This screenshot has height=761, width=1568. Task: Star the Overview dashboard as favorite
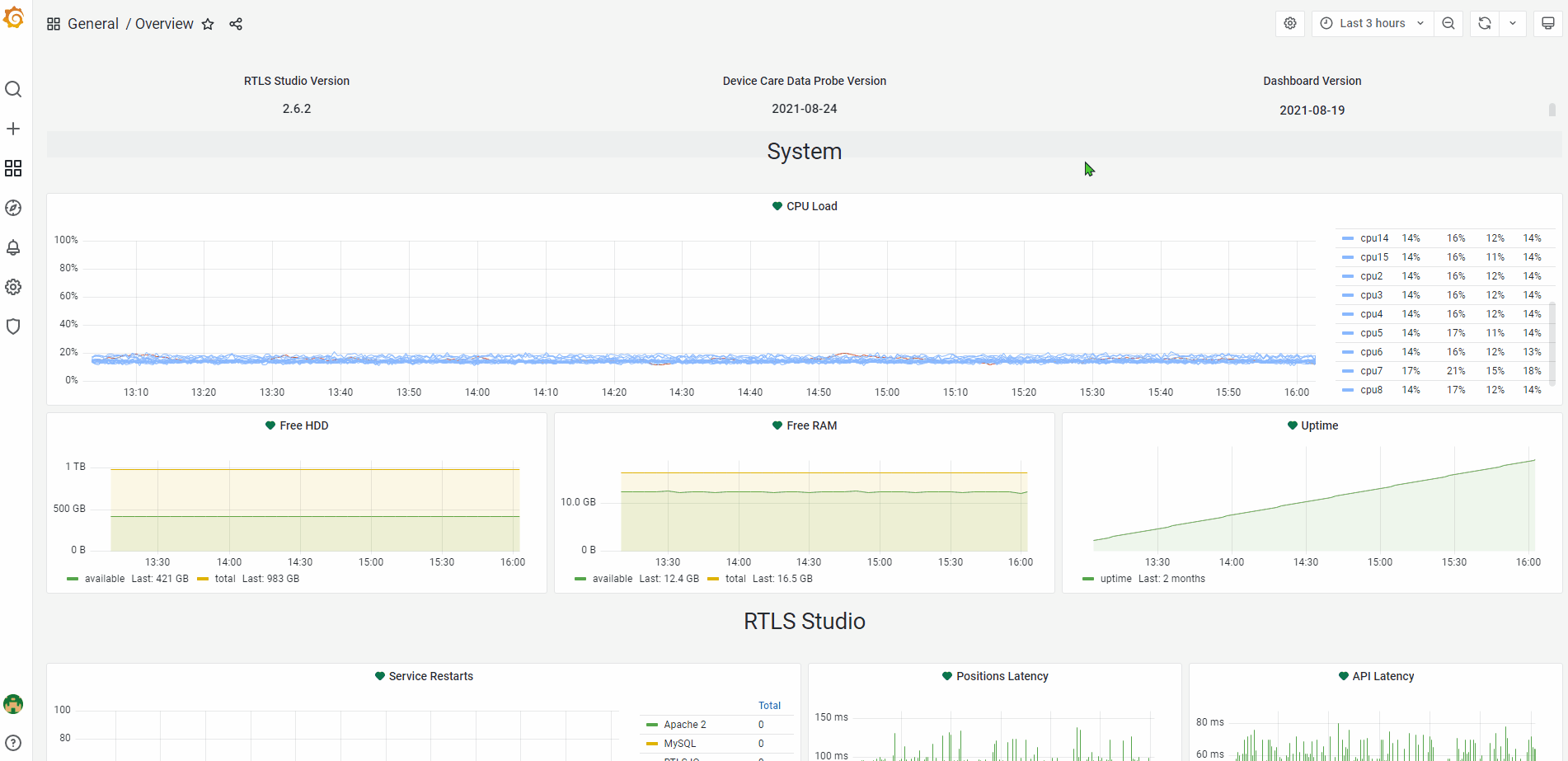point(208,24)
